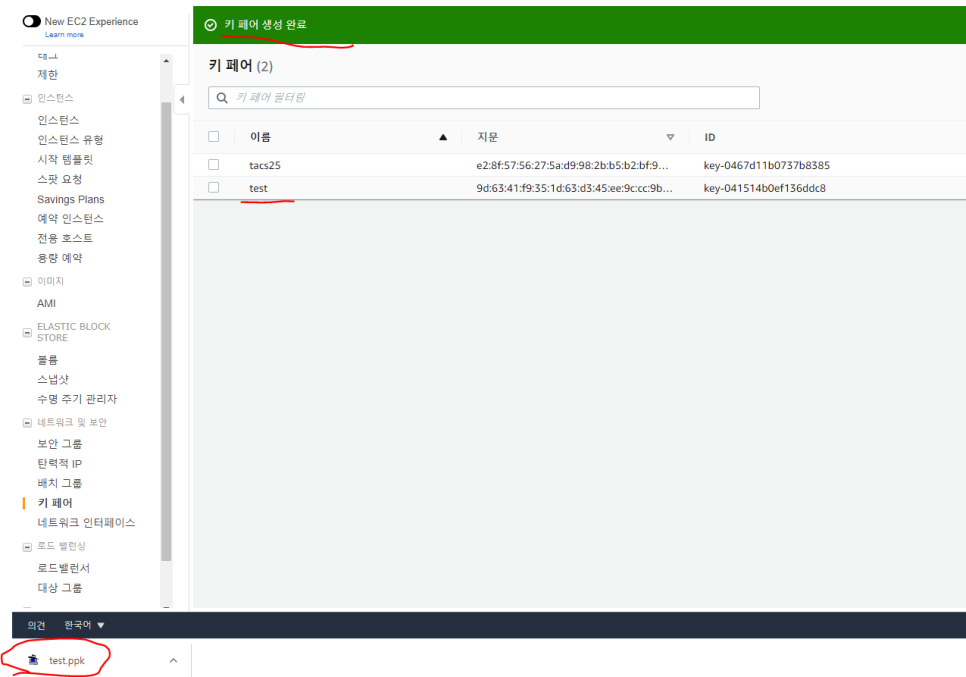This screenshot has height=677, width=966.
Task: Open 키 페어 in the sidebar
Action: tap(55, 503)
